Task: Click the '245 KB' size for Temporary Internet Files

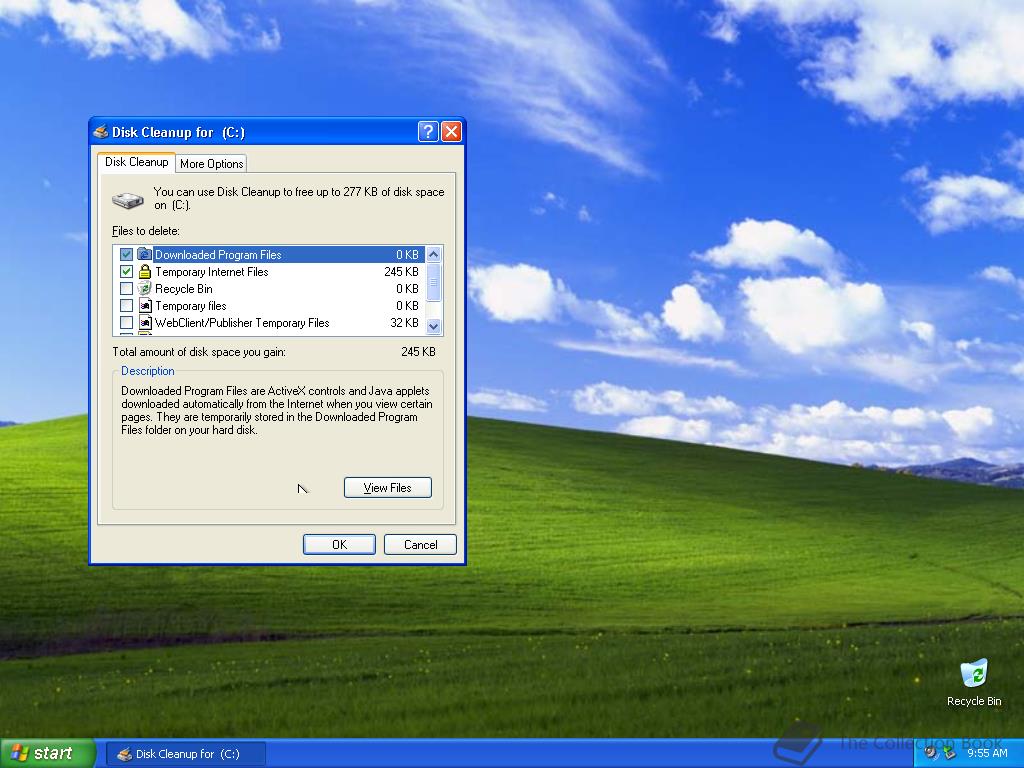Action: pyautogui.click(x=401, y=272)
